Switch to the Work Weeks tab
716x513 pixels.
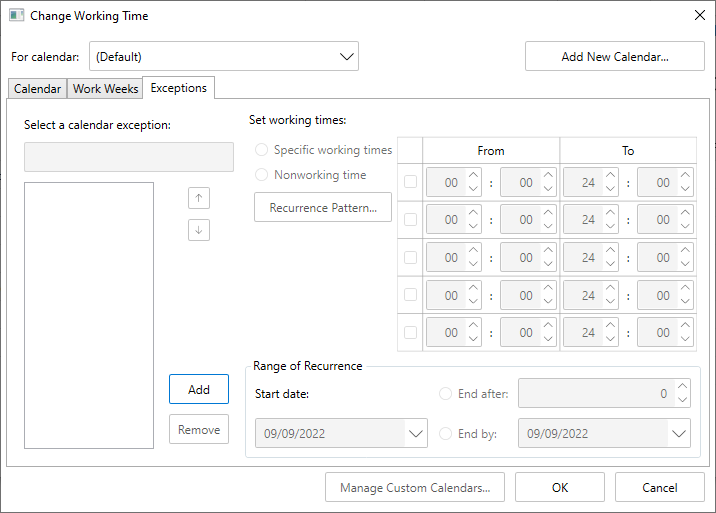point(105,89)
